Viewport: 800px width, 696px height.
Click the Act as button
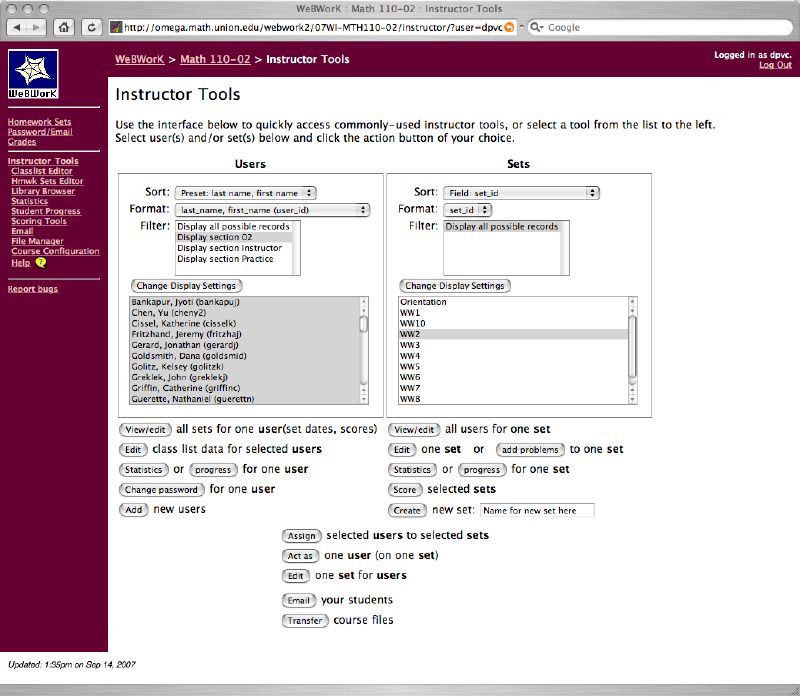pos(301,556)
